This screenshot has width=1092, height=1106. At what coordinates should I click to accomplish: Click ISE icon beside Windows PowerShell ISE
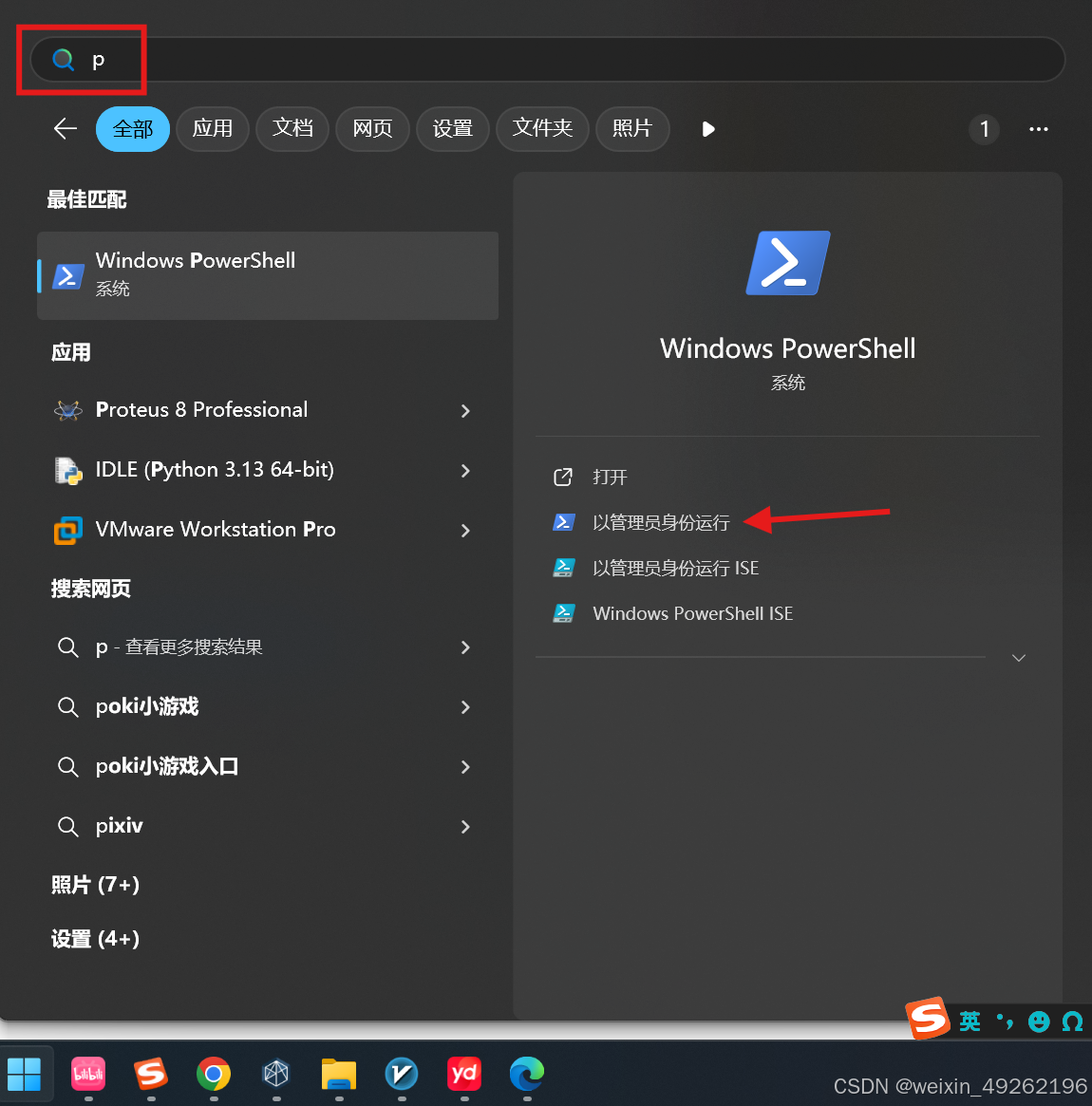click(563, 613)
